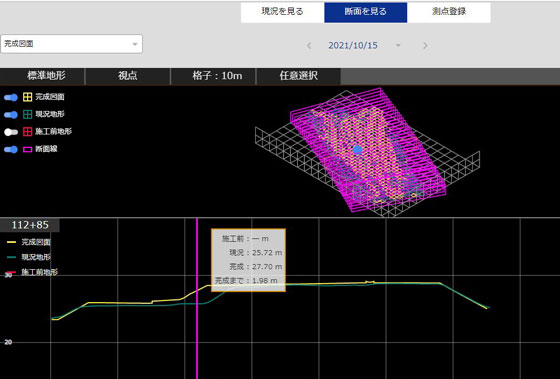
Task: Toggle the 現況地形 layer switch
Action: (x=11, y=115)
